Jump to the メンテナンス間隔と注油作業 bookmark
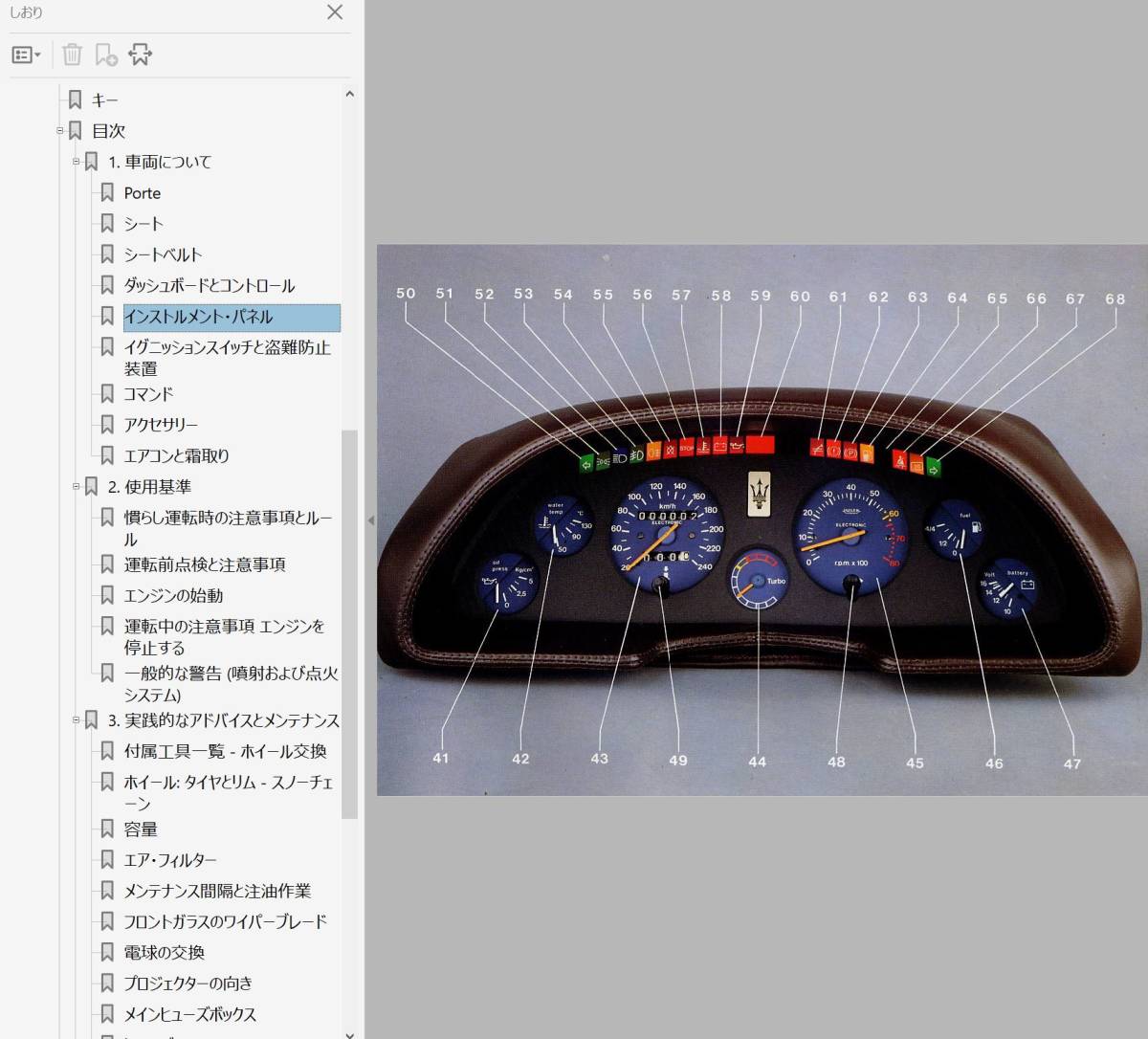This screenshot has height=1039, width=1148. click(x=217, y=891)
